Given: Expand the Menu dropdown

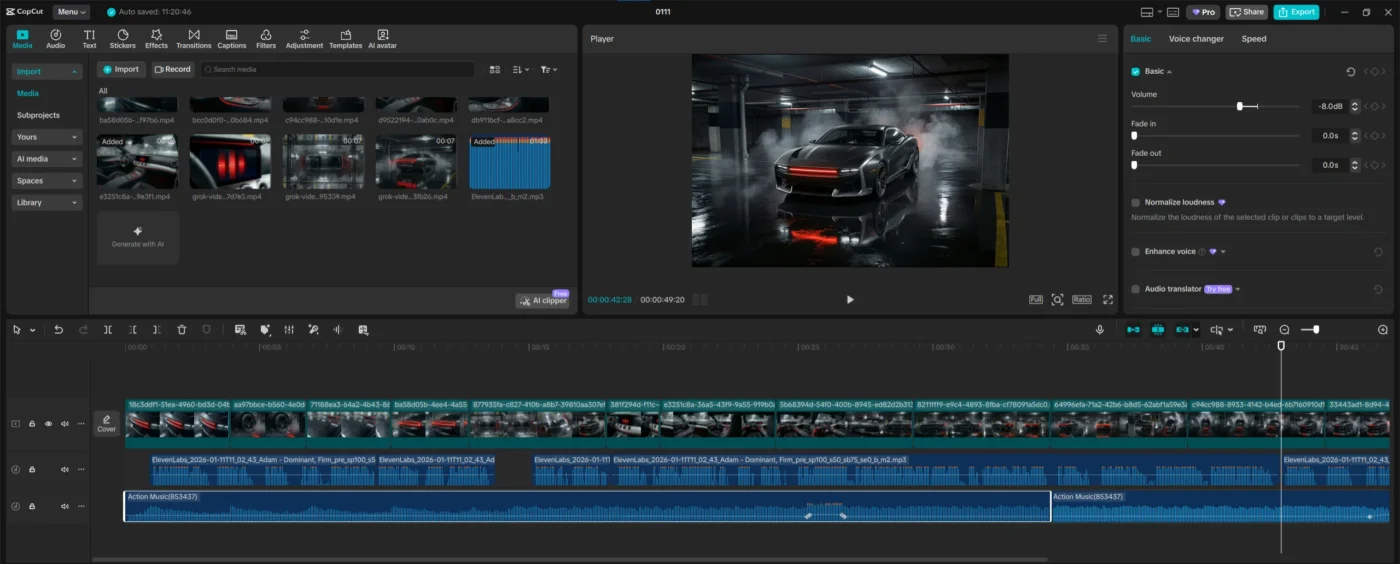Looking at the screenshot, I should point(70,12).
